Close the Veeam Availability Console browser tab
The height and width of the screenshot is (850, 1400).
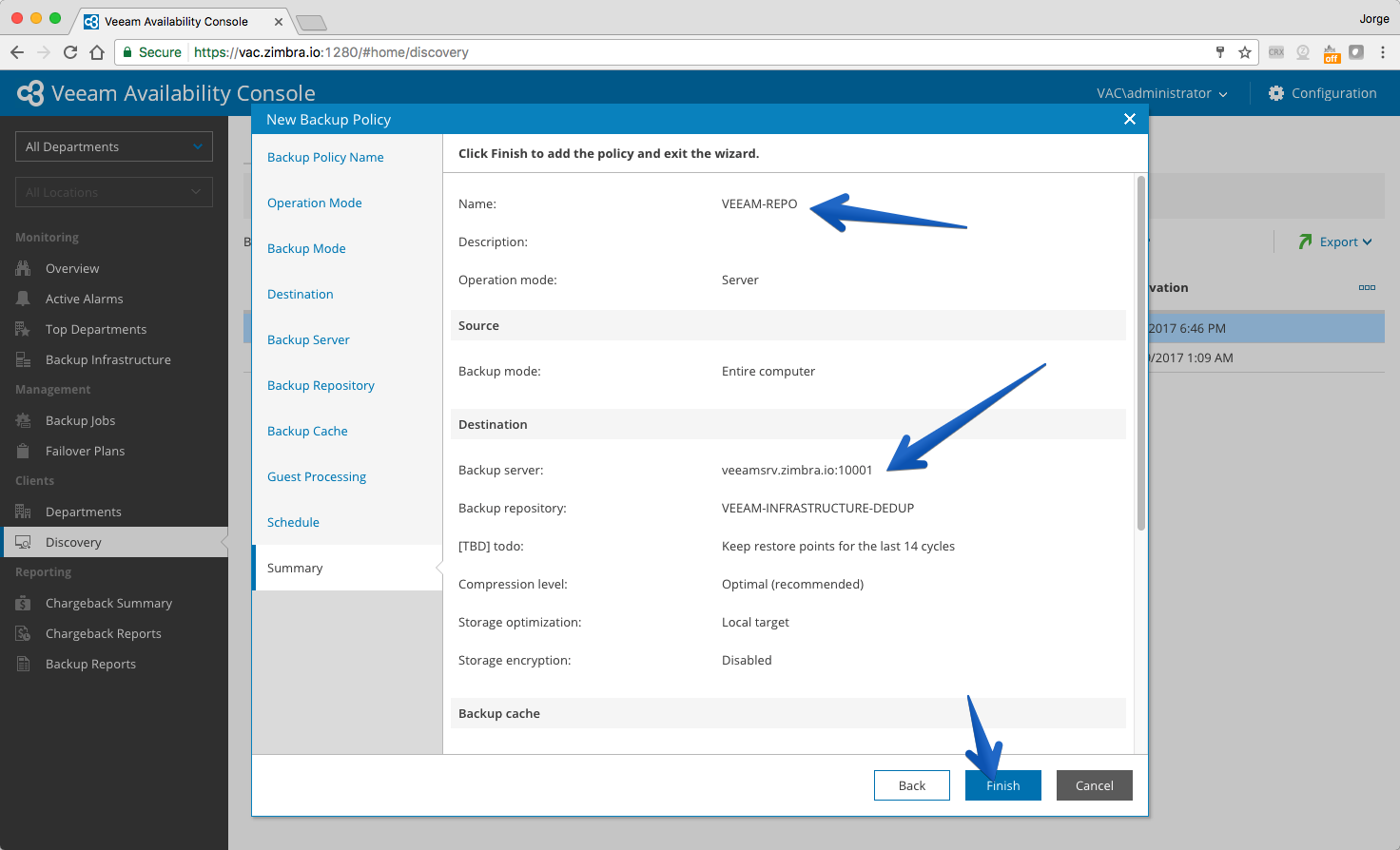[x=279, y=21]
